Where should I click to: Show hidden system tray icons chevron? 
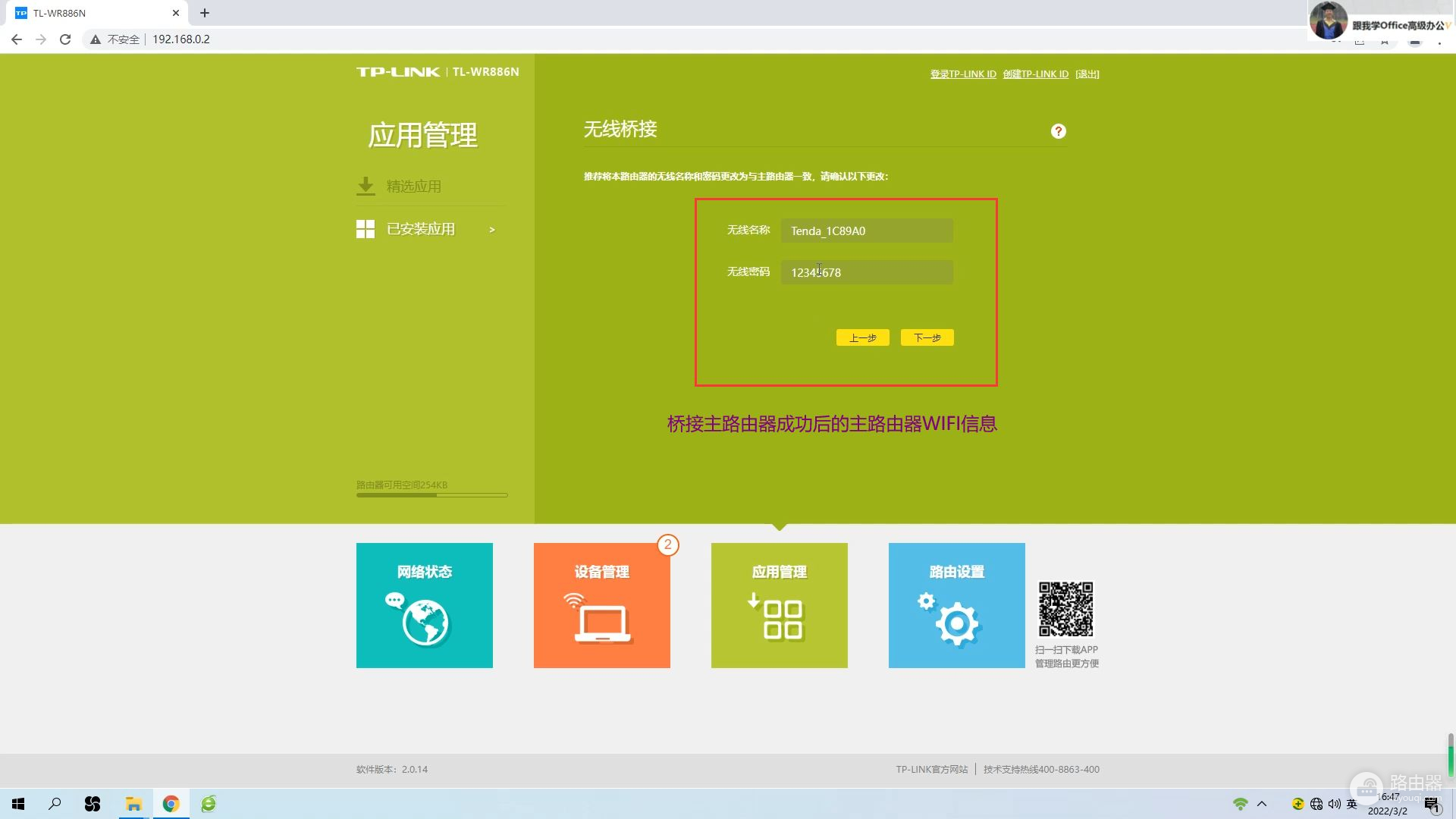click(x=1262, y=804)
